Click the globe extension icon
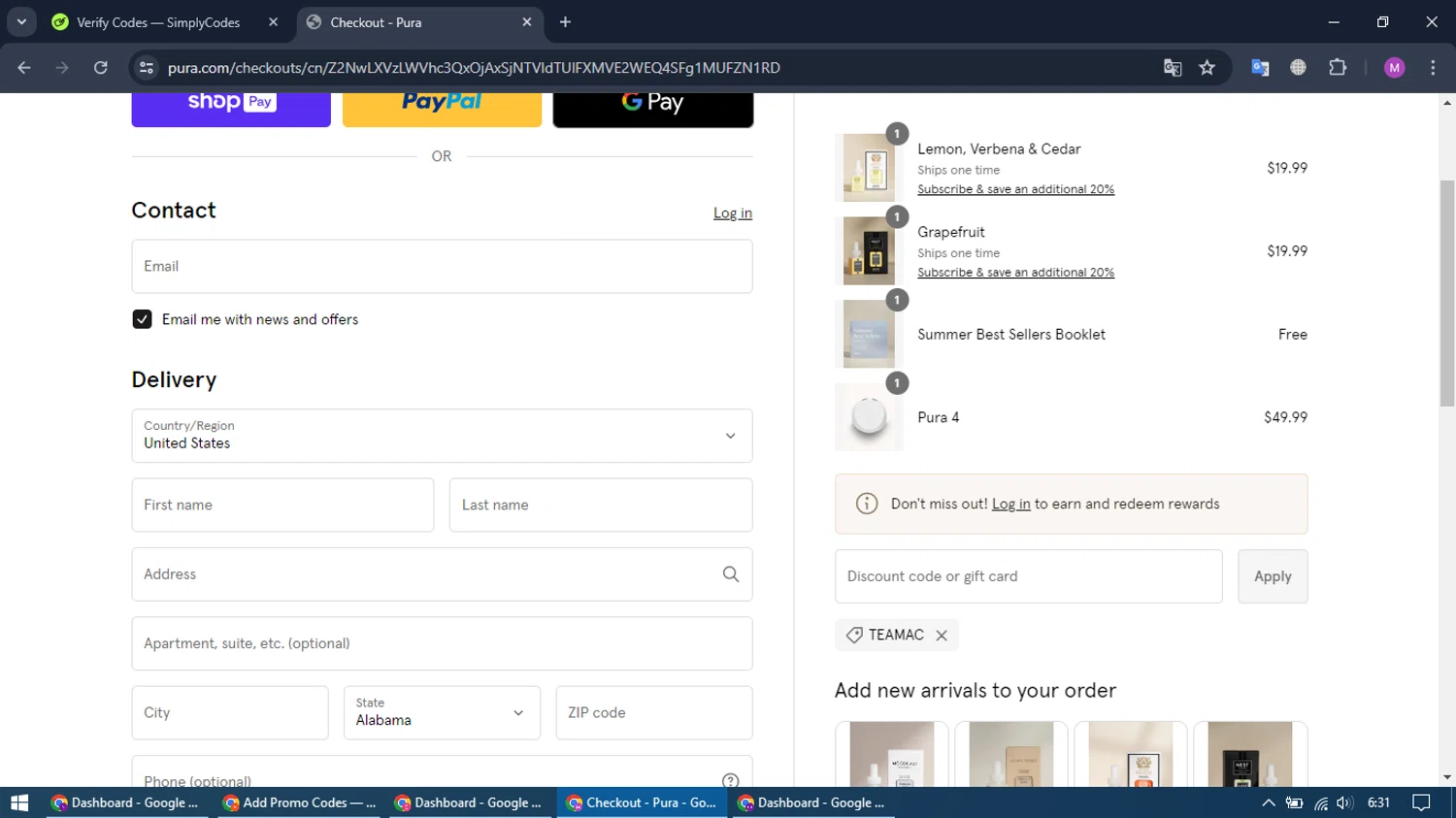The image size is (1456, 818). tap(1298, 68)
